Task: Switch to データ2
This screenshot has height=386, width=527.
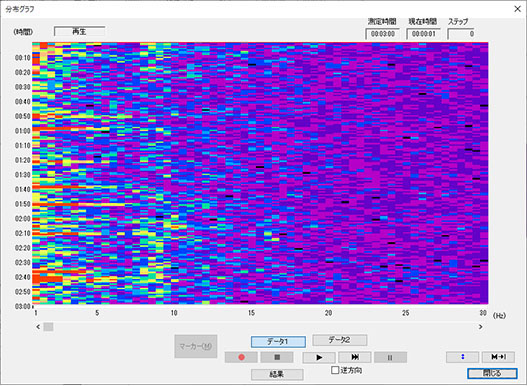Action: 339,340
